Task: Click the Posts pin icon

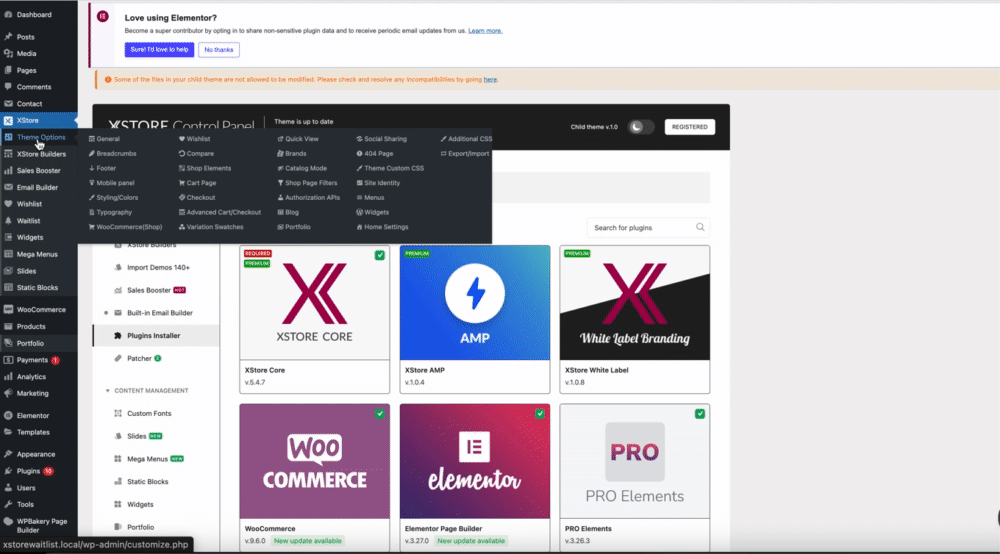Action: pyautogui.click(x=8, y=37)
